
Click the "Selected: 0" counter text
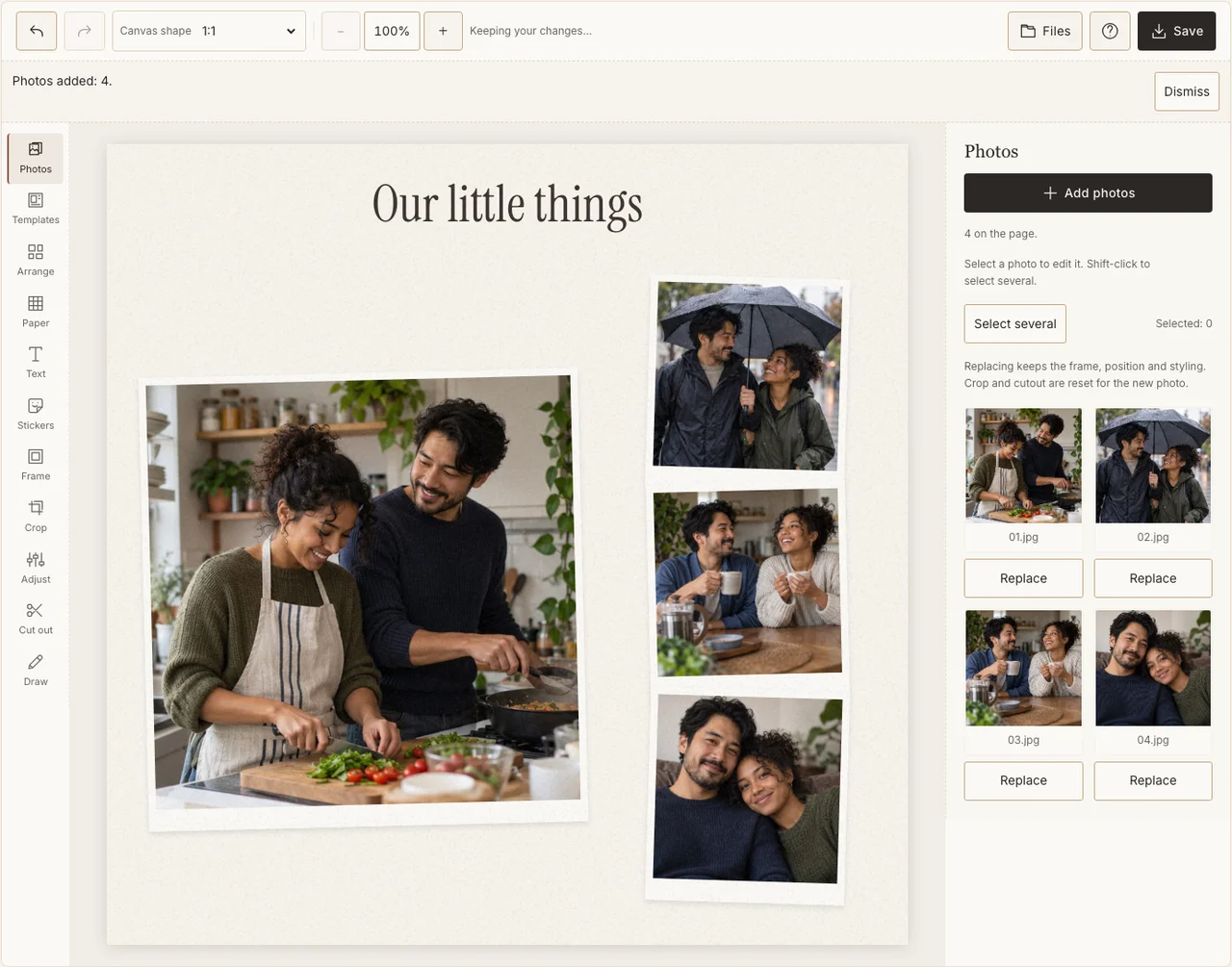pyautogui.click(x=1184, y=324)
